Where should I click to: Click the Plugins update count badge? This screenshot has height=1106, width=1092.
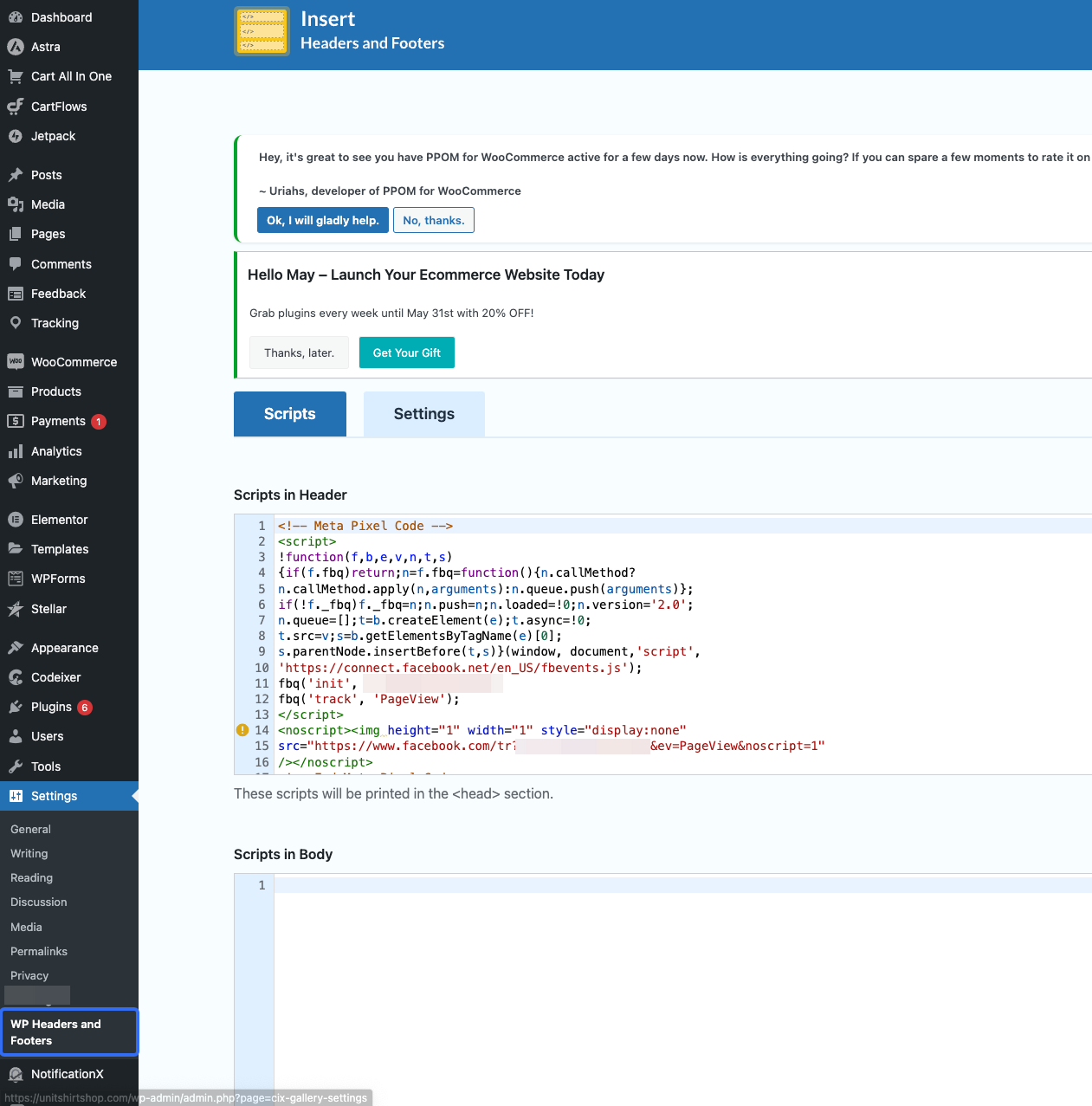[85, 707]
